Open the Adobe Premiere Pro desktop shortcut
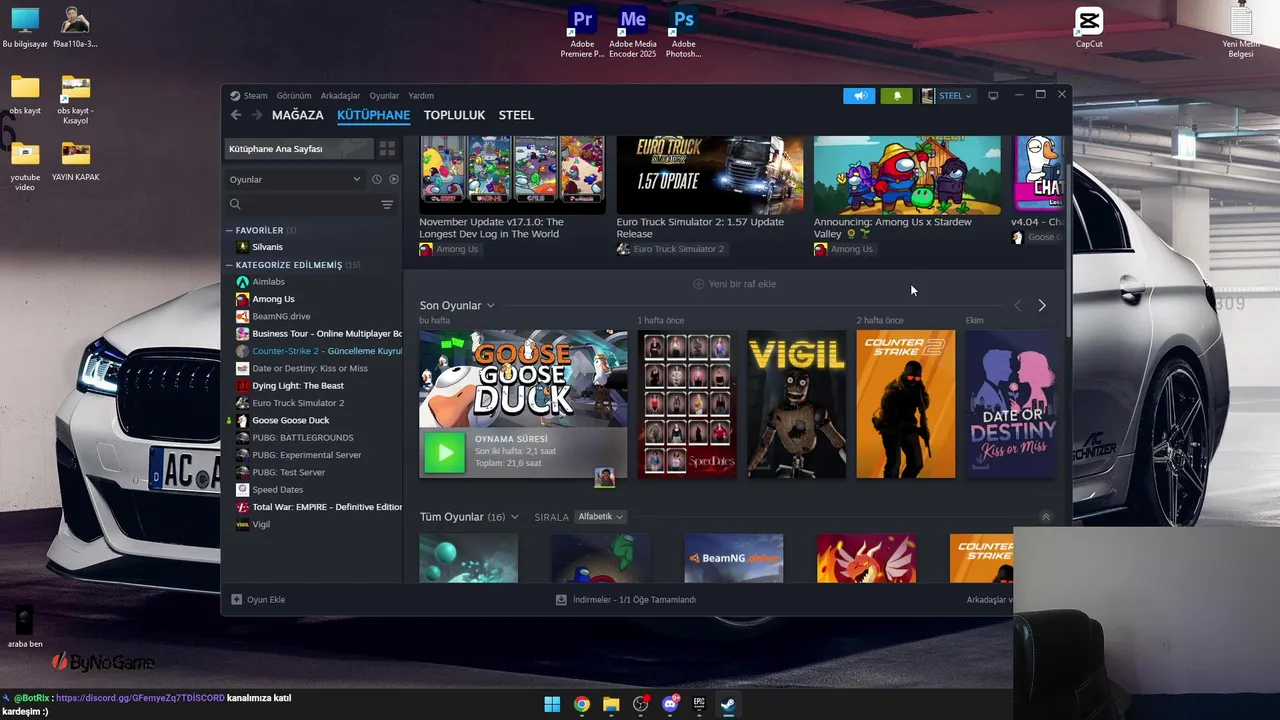The height and width of the screenshot is (720, 1280). [x=582, y=32]
